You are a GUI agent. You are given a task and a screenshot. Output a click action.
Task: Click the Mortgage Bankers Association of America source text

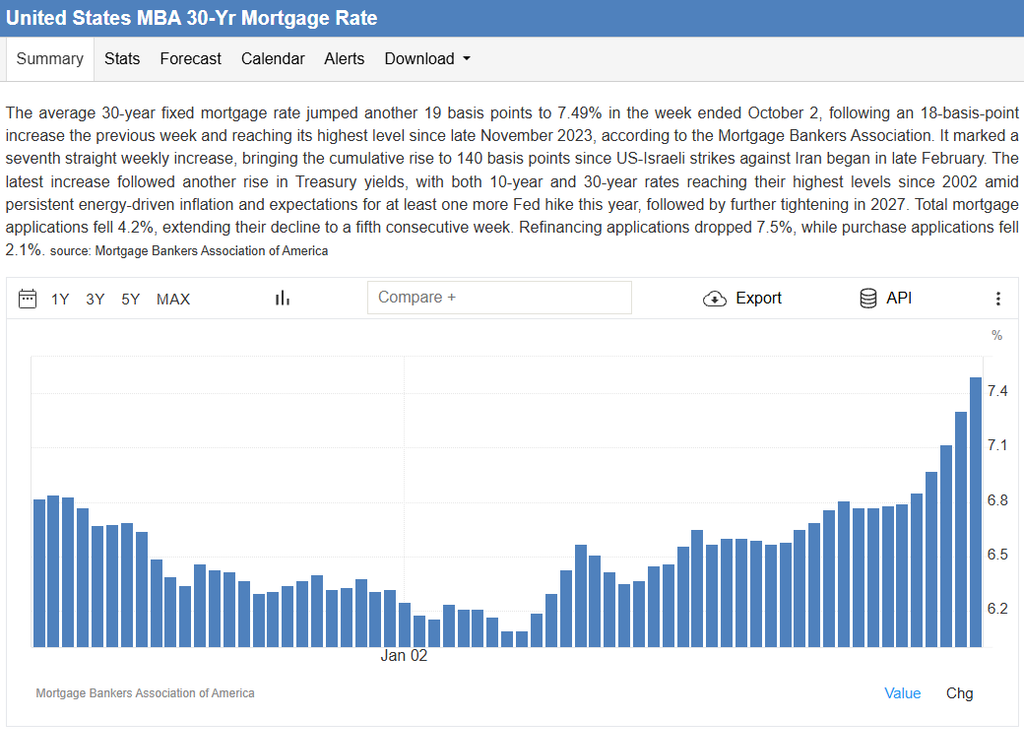212,251
